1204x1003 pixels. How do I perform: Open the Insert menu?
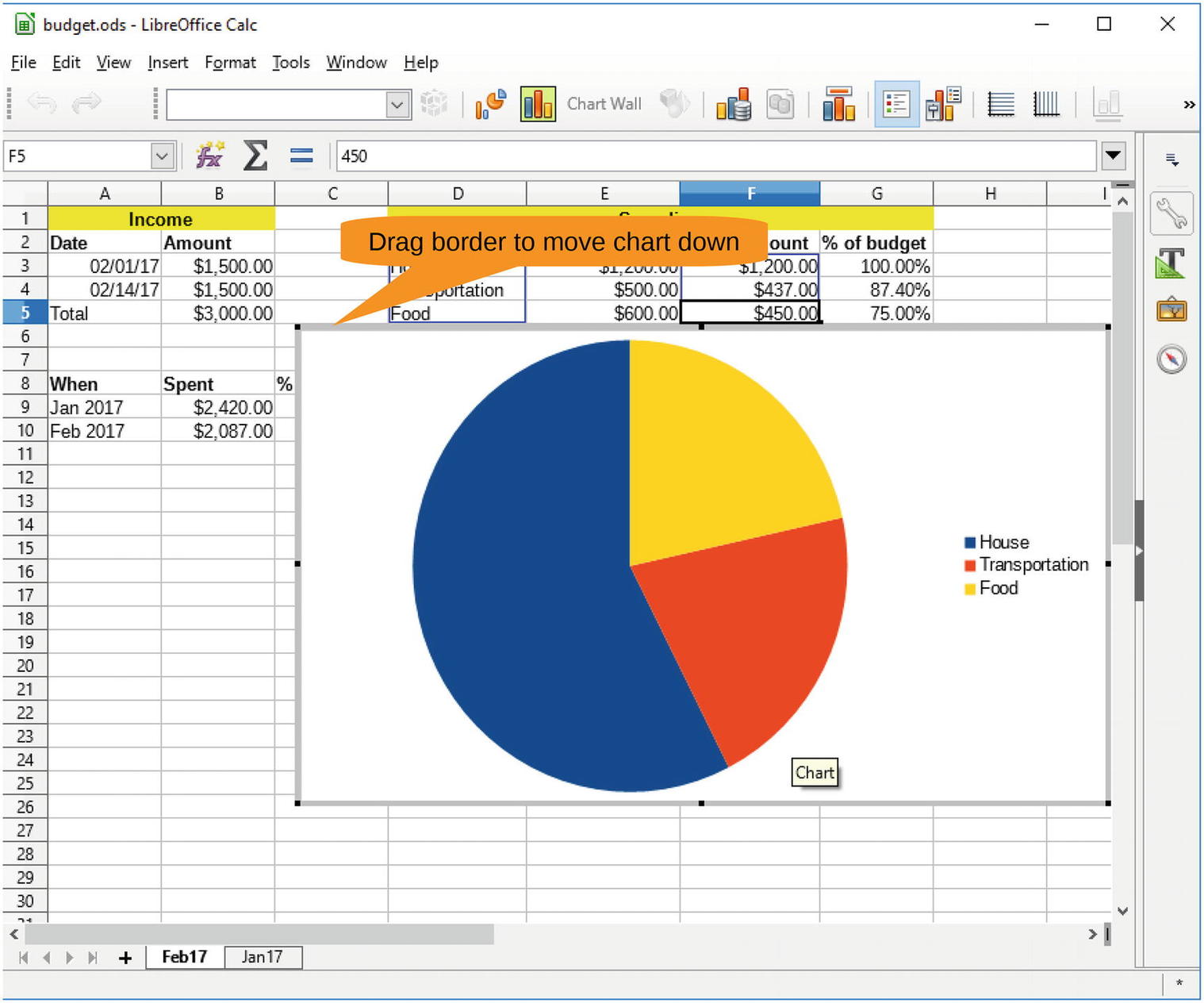tap(168, 62)
